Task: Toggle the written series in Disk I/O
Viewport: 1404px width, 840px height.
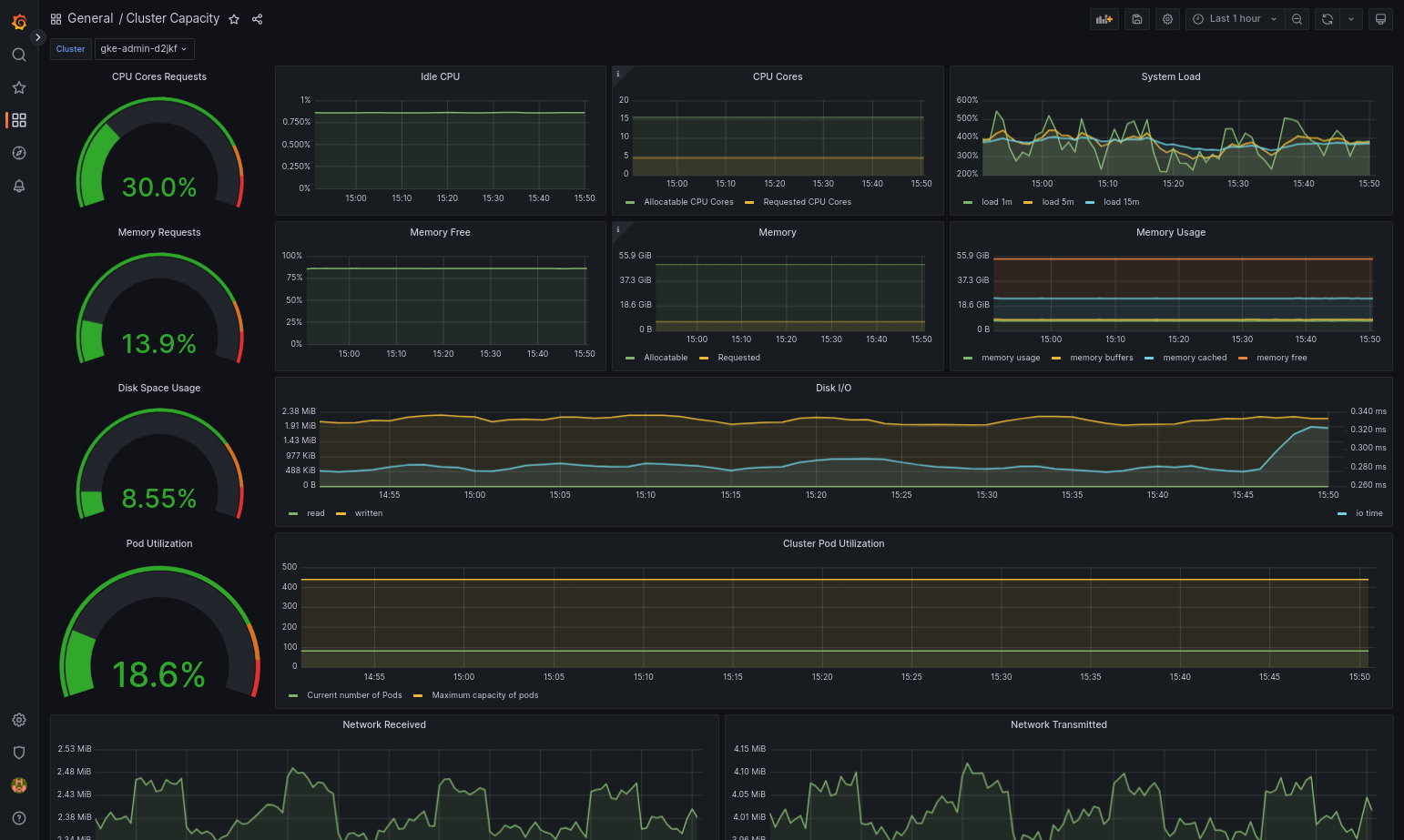Action: (368, 512)
